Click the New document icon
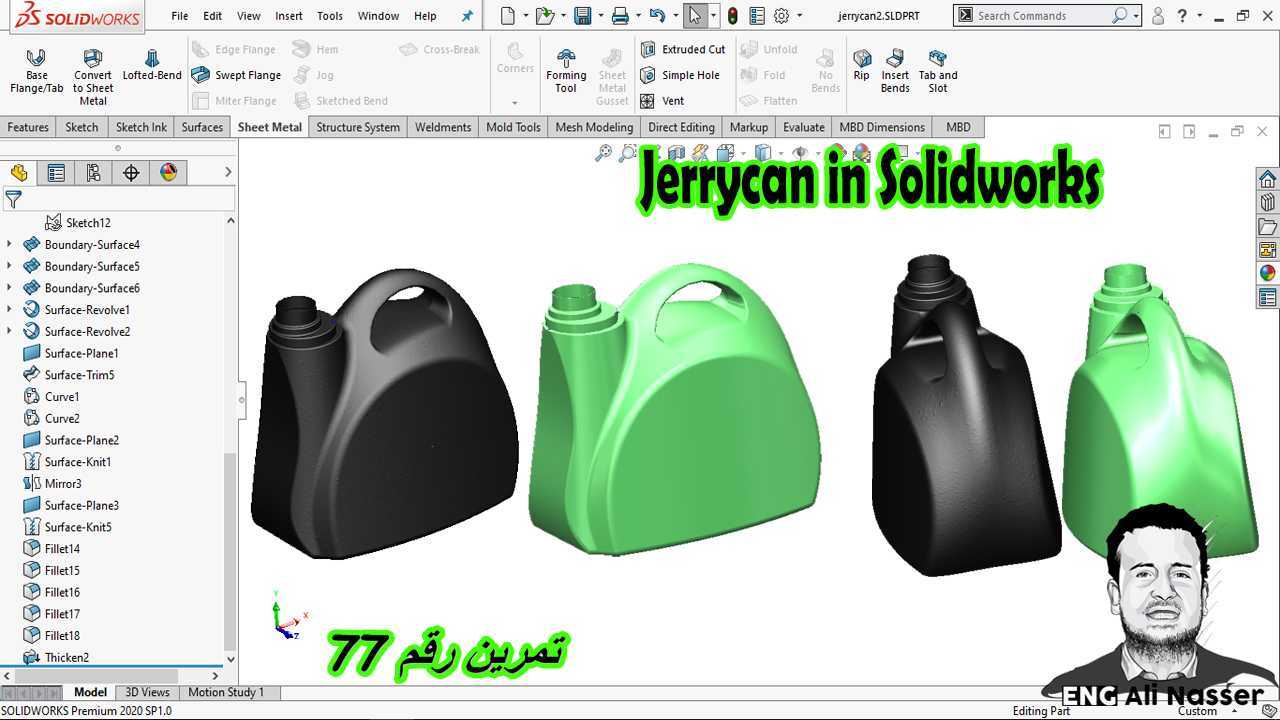1280x720 pixels. 508,15
